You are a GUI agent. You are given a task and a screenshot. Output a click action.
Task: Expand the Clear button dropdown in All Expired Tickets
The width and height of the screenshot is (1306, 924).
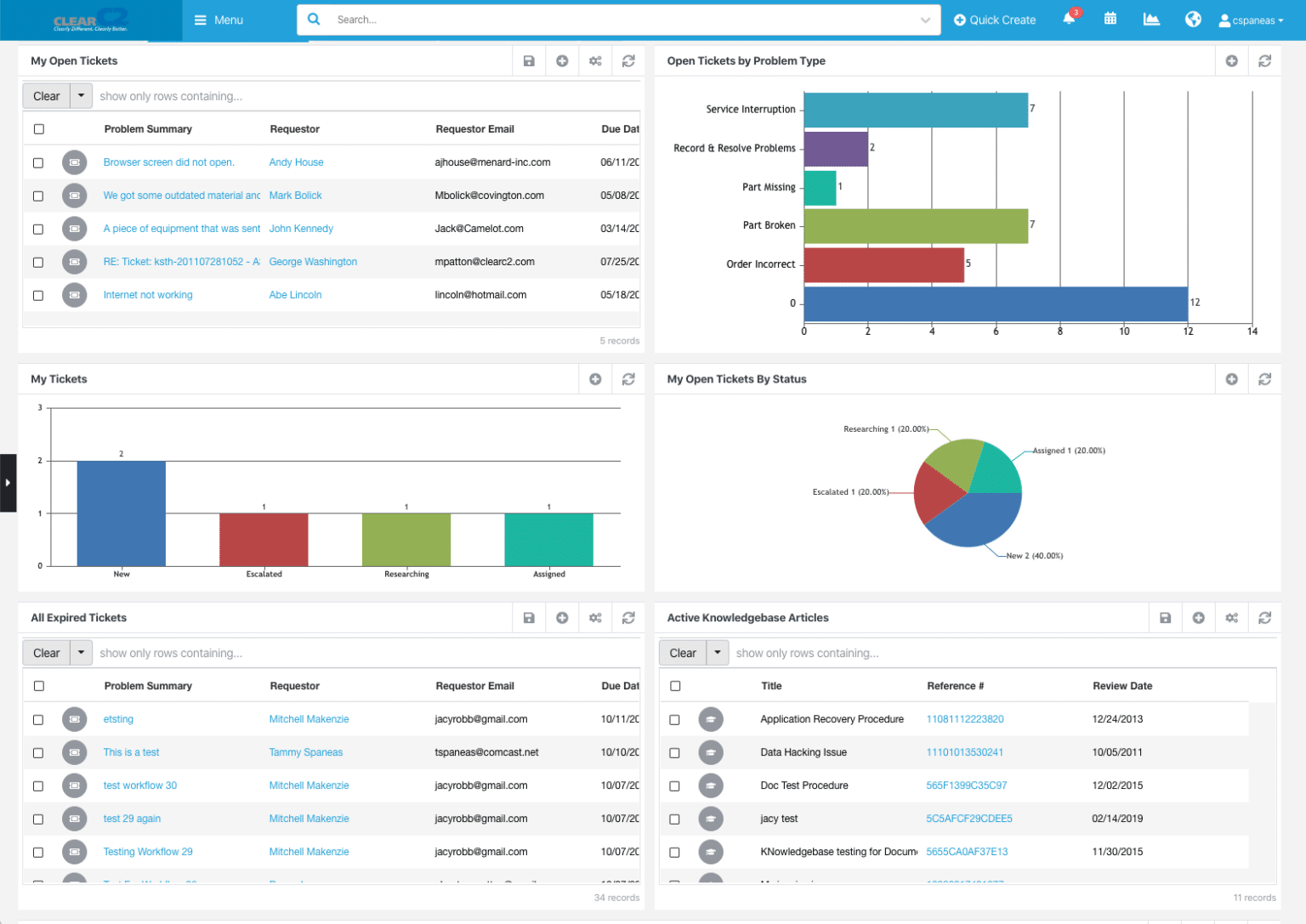pyautogui.click(x=81, y=652)
